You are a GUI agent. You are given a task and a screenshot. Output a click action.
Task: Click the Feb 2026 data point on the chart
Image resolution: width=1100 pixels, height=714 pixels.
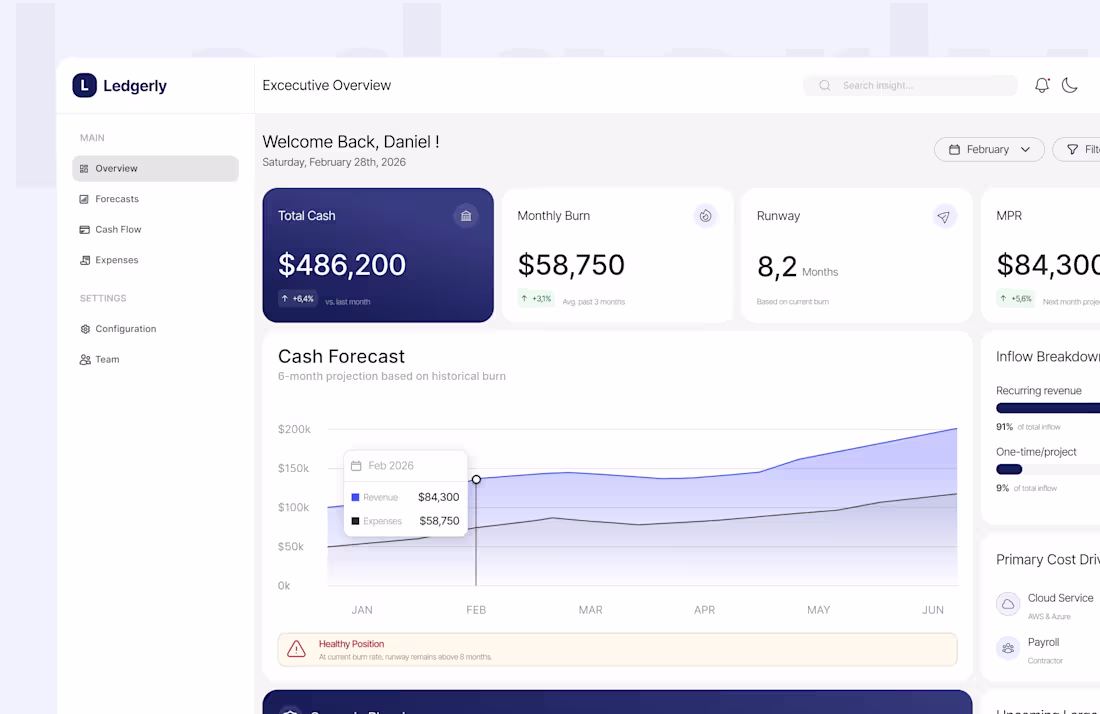coord(476,479)
